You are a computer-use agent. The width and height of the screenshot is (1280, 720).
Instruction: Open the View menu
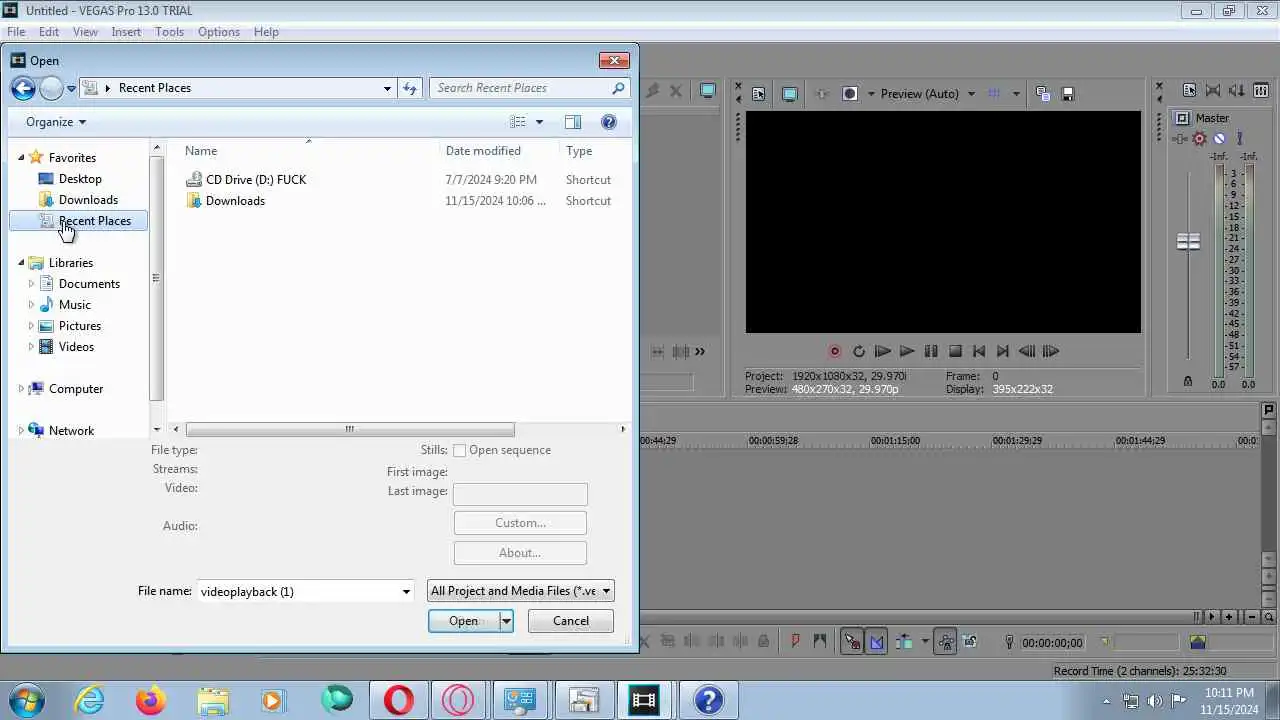pyautogui.click(x=85, y=32)
